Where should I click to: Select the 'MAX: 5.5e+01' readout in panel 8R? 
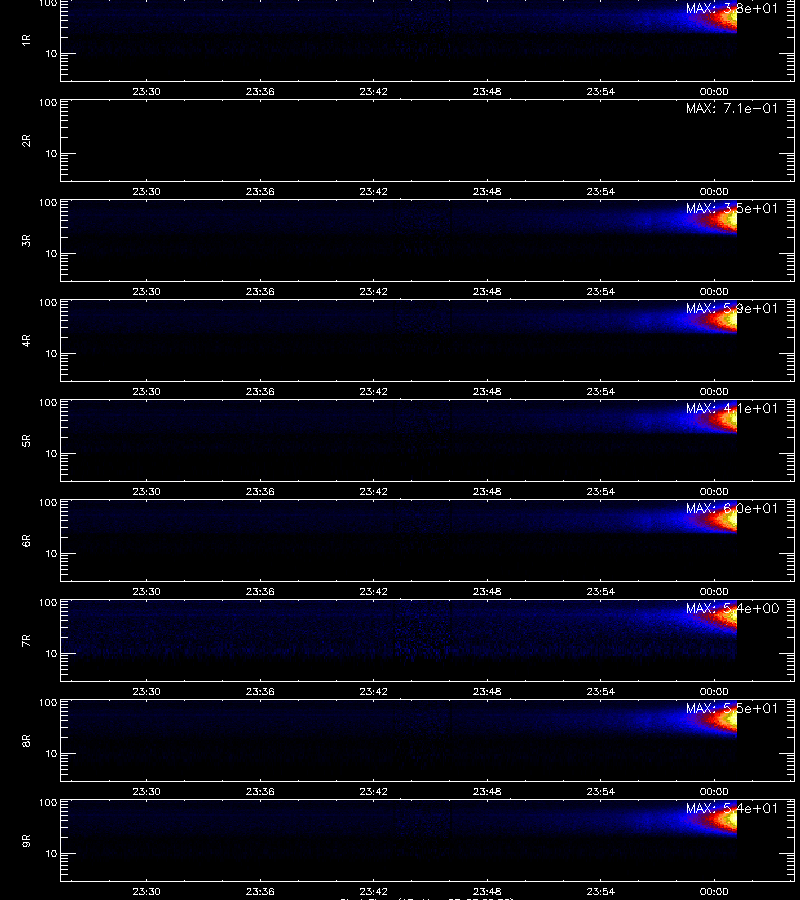[x=732, y=708]
